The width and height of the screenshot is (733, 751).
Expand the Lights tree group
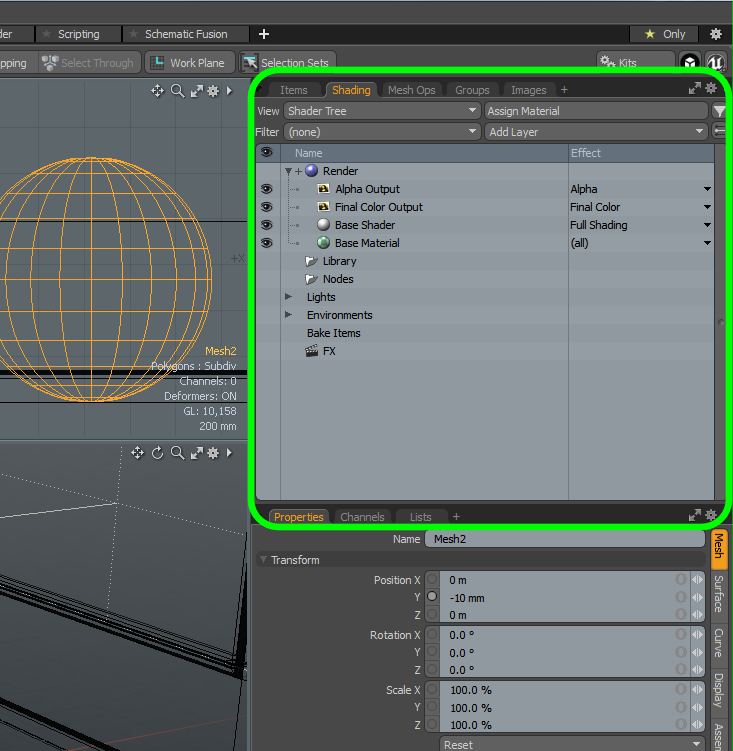coord(289,297)
